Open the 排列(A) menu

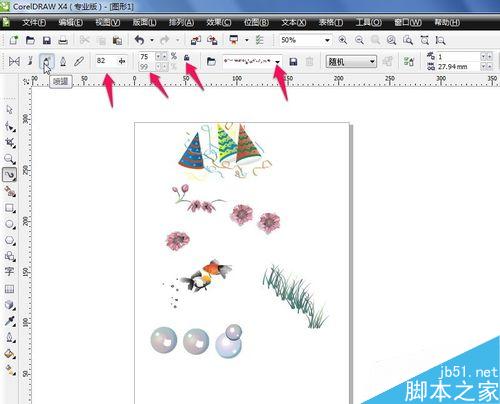coord(181,22)
